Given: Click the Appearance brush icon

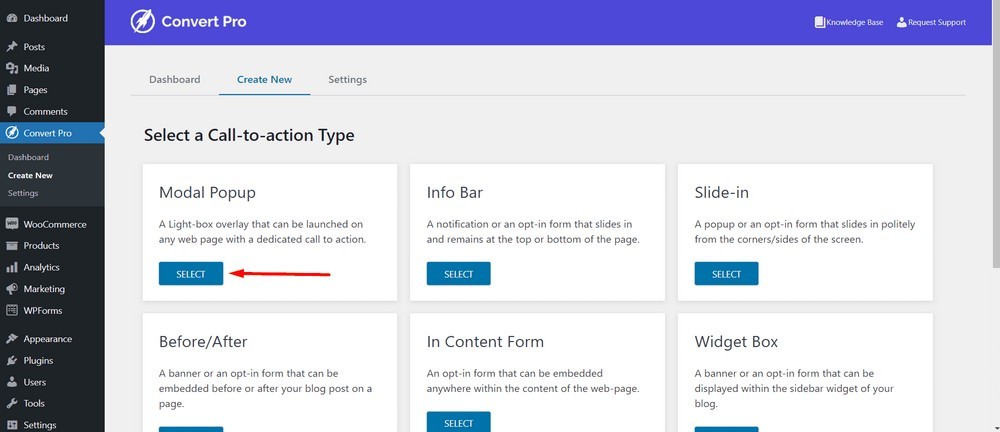Looking at the screenshot, I should pyautogui.click(x=11, y=339).
